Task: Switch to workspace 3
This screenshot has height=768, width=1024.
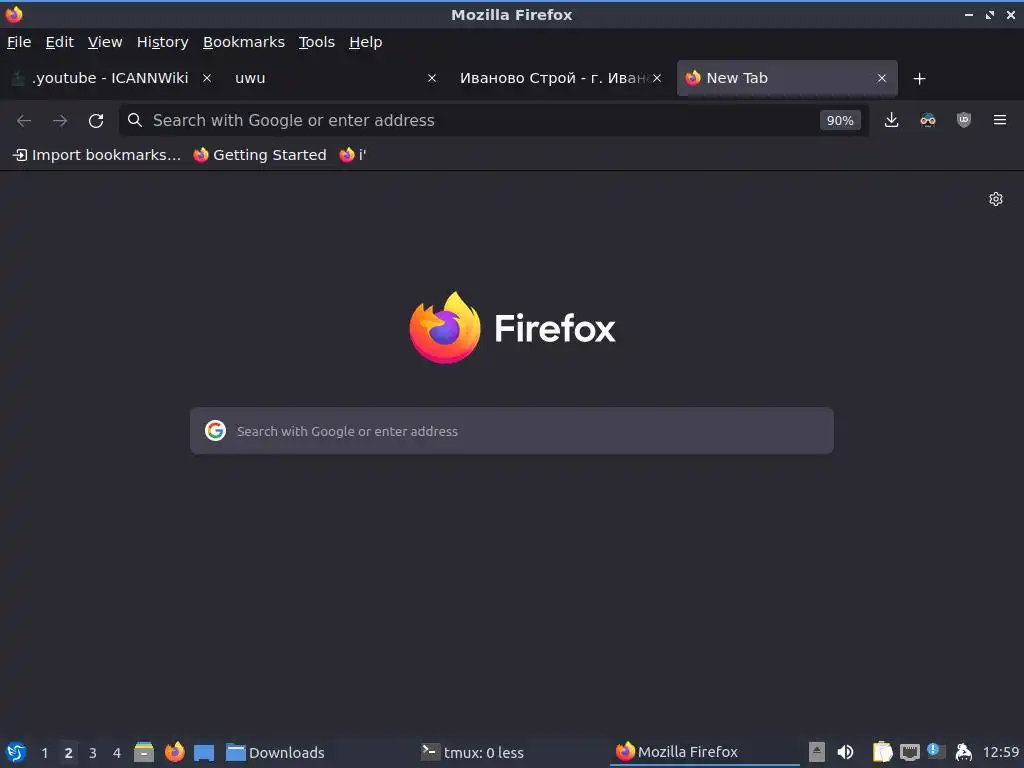Action: click(93, 752)
